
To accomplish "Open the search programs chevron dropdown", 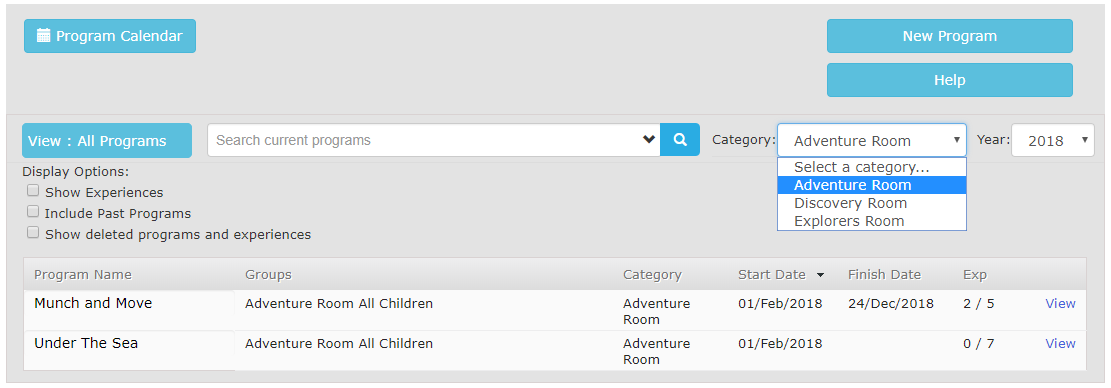I will 648,139.
